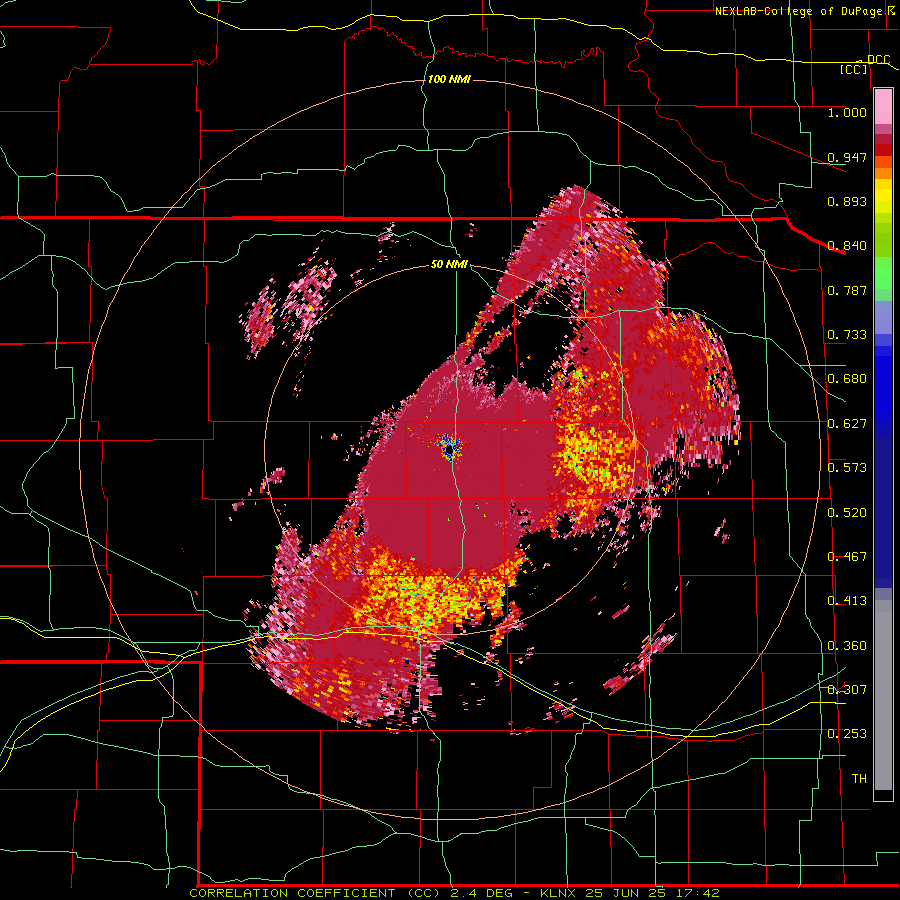Click the 0.253 legend value

click(x=847, y=734)
